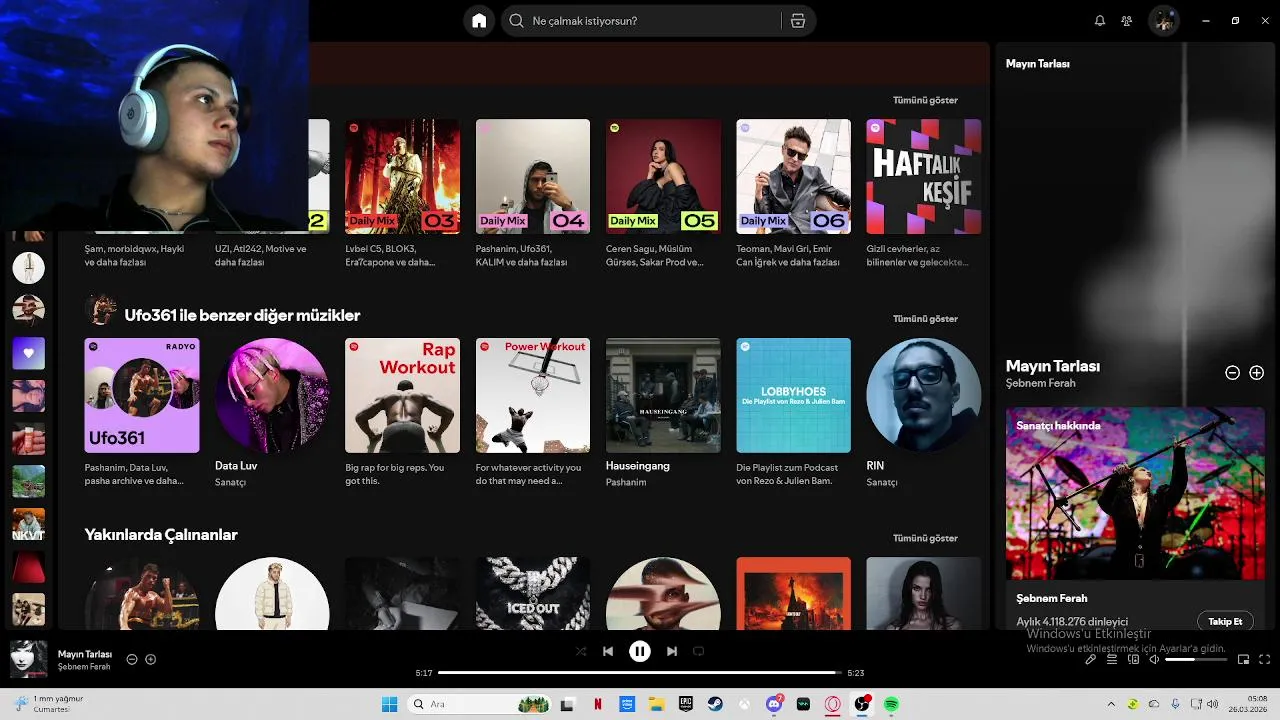
Task: Click the minus icon in the bottom player bar
Action: point(132,660)
